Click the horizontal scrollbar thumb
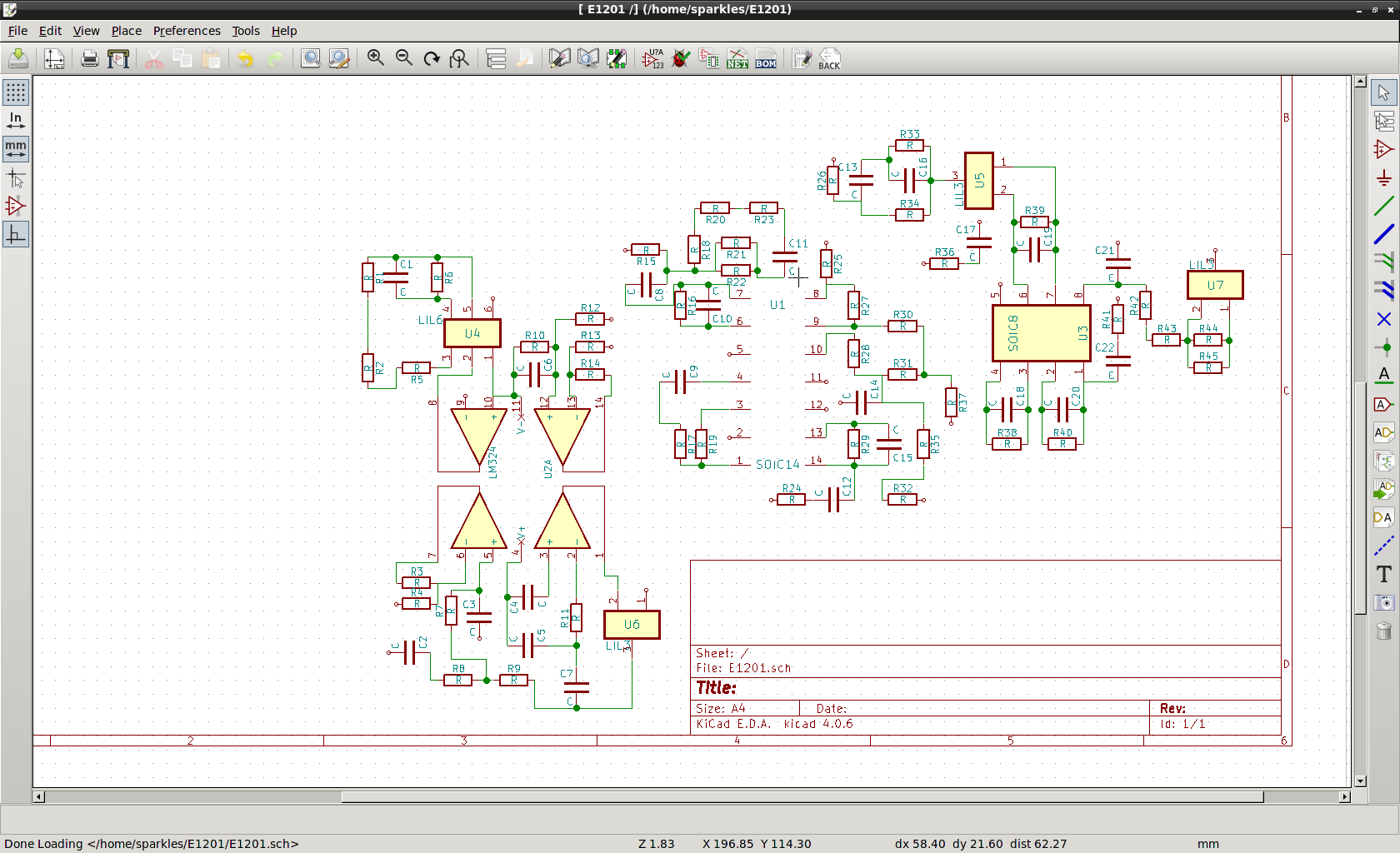This screenshot has height=853, width=1400. click(802, 797)
